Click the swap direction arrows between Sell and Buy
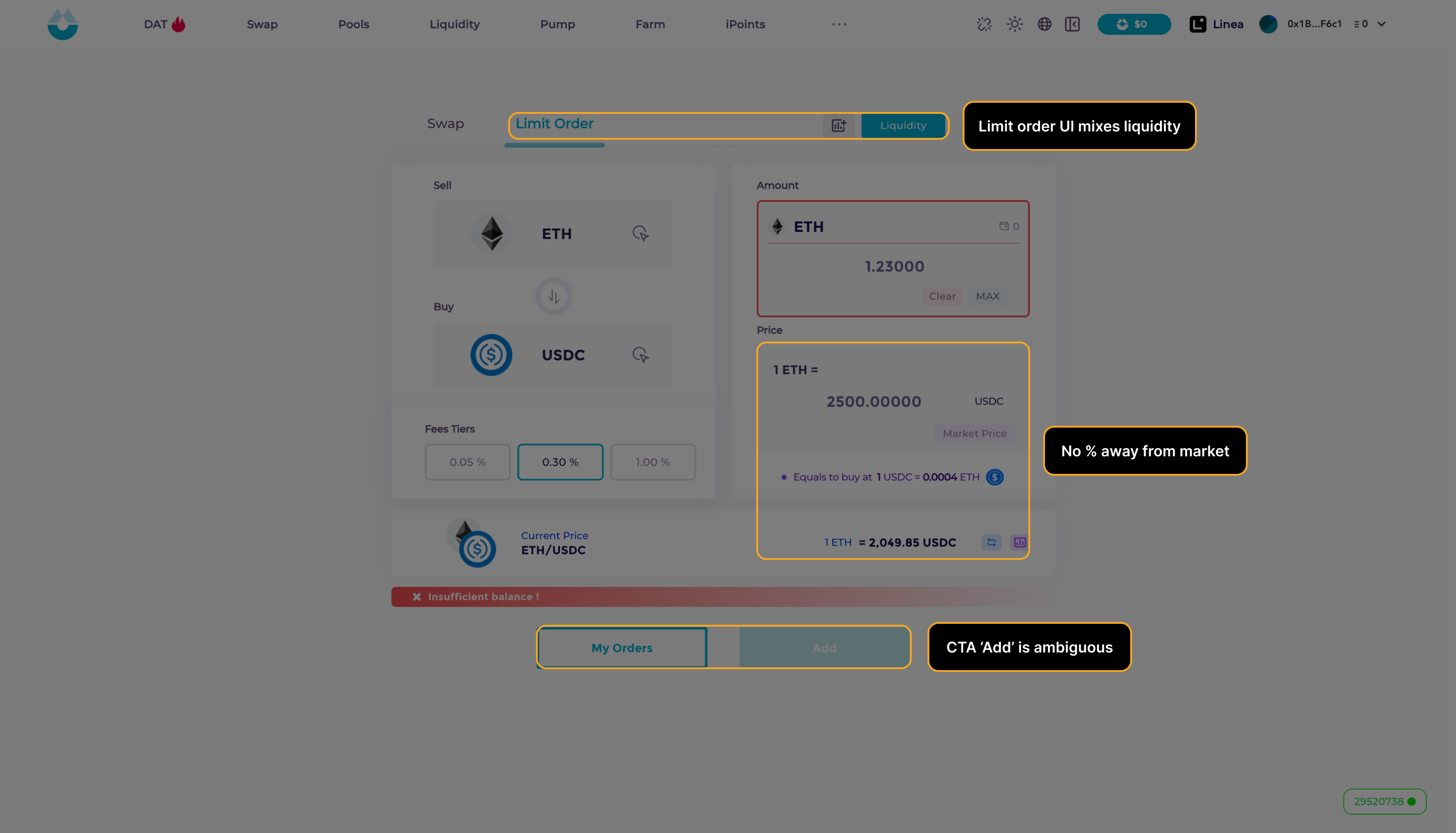 (553, 296)
